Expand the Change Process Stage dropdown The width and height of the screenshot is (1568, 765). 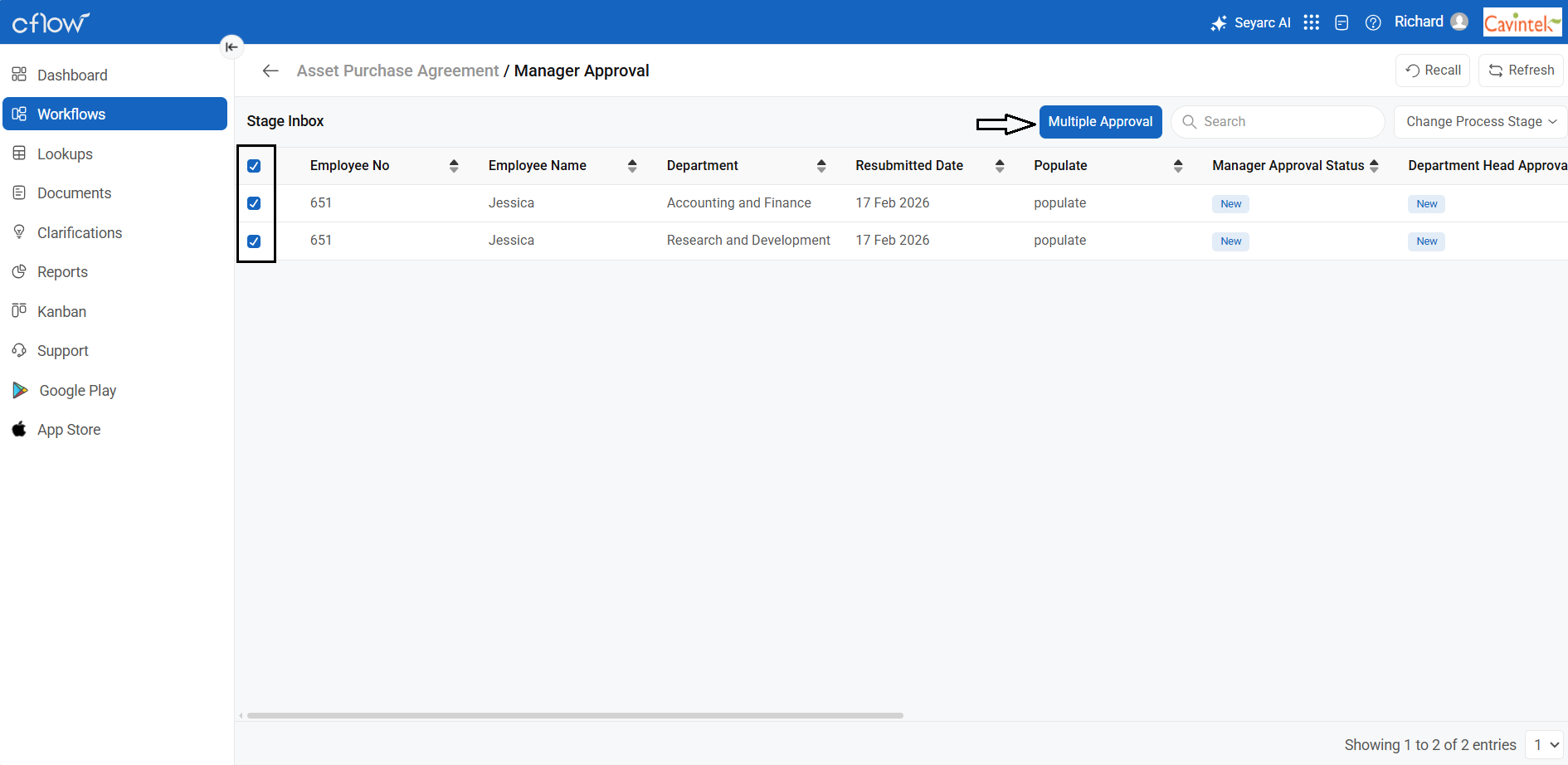(x=1480, y=122)
